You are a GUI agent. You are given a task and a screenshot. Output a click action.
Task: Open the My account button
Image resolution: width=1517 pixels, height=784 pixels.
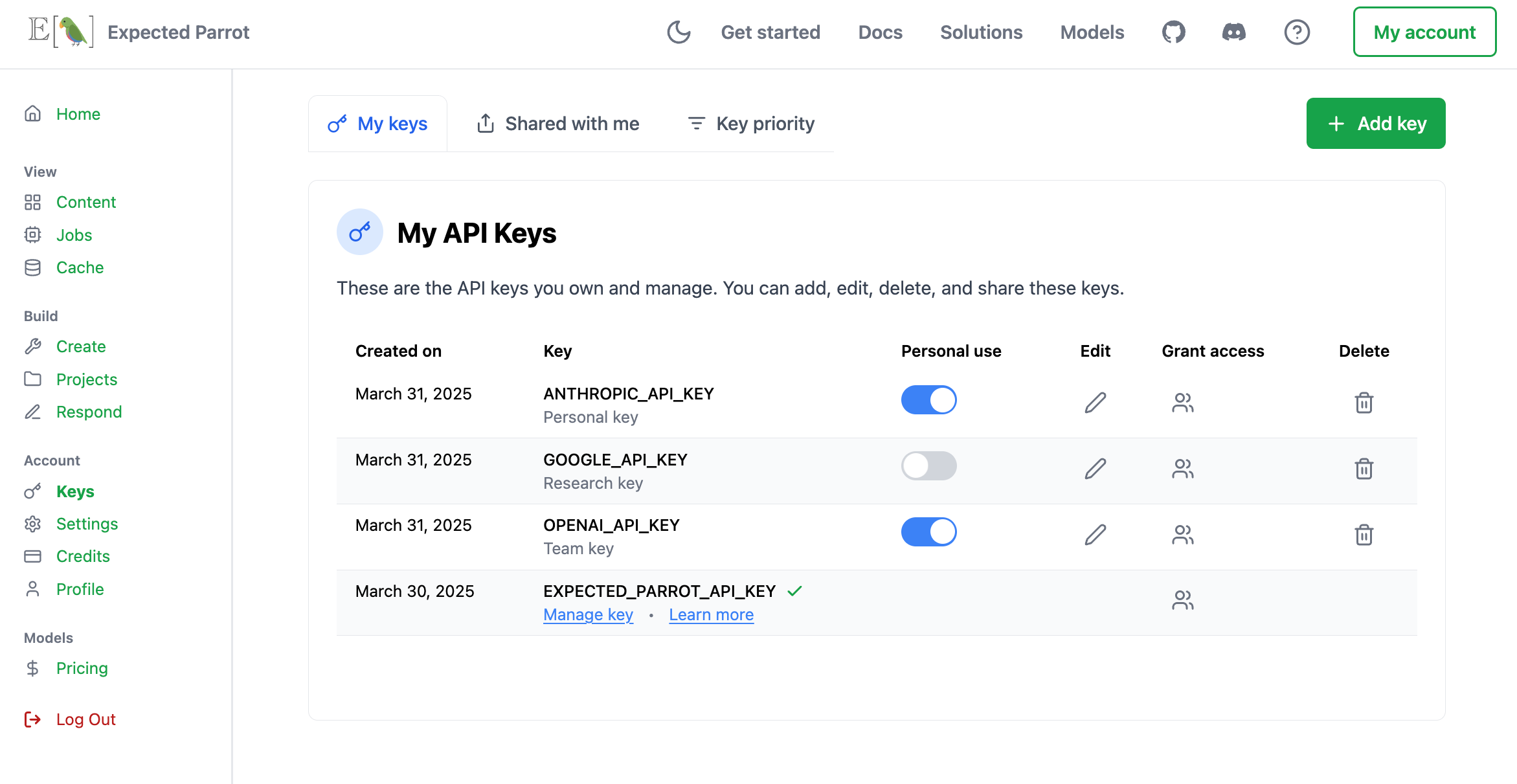click(x=1424, y=32)
